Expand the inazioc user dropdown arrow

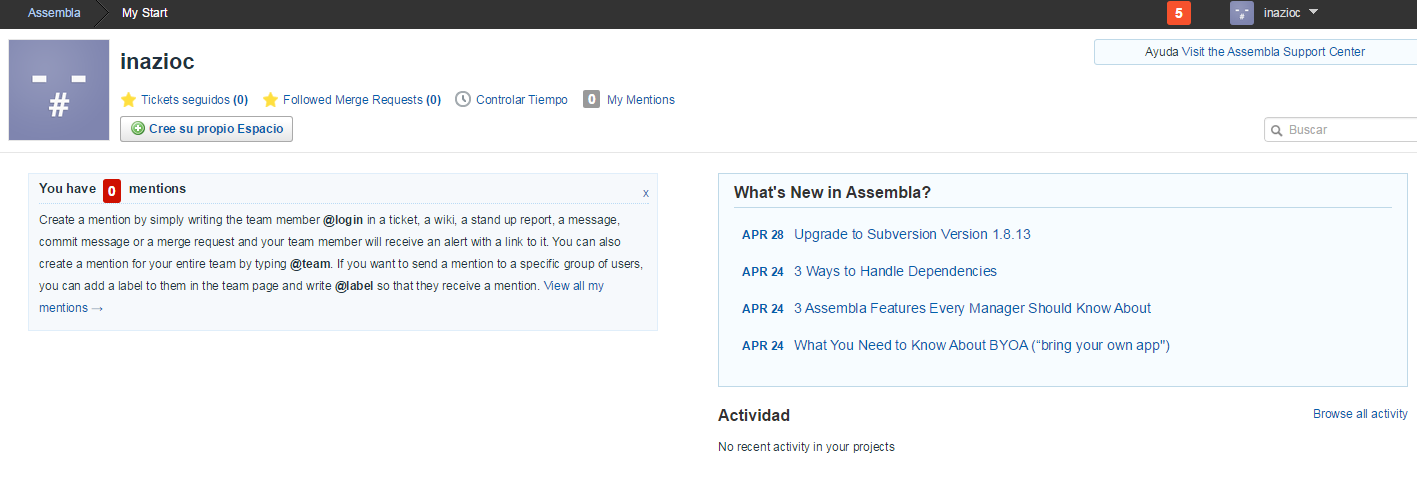1313,13
